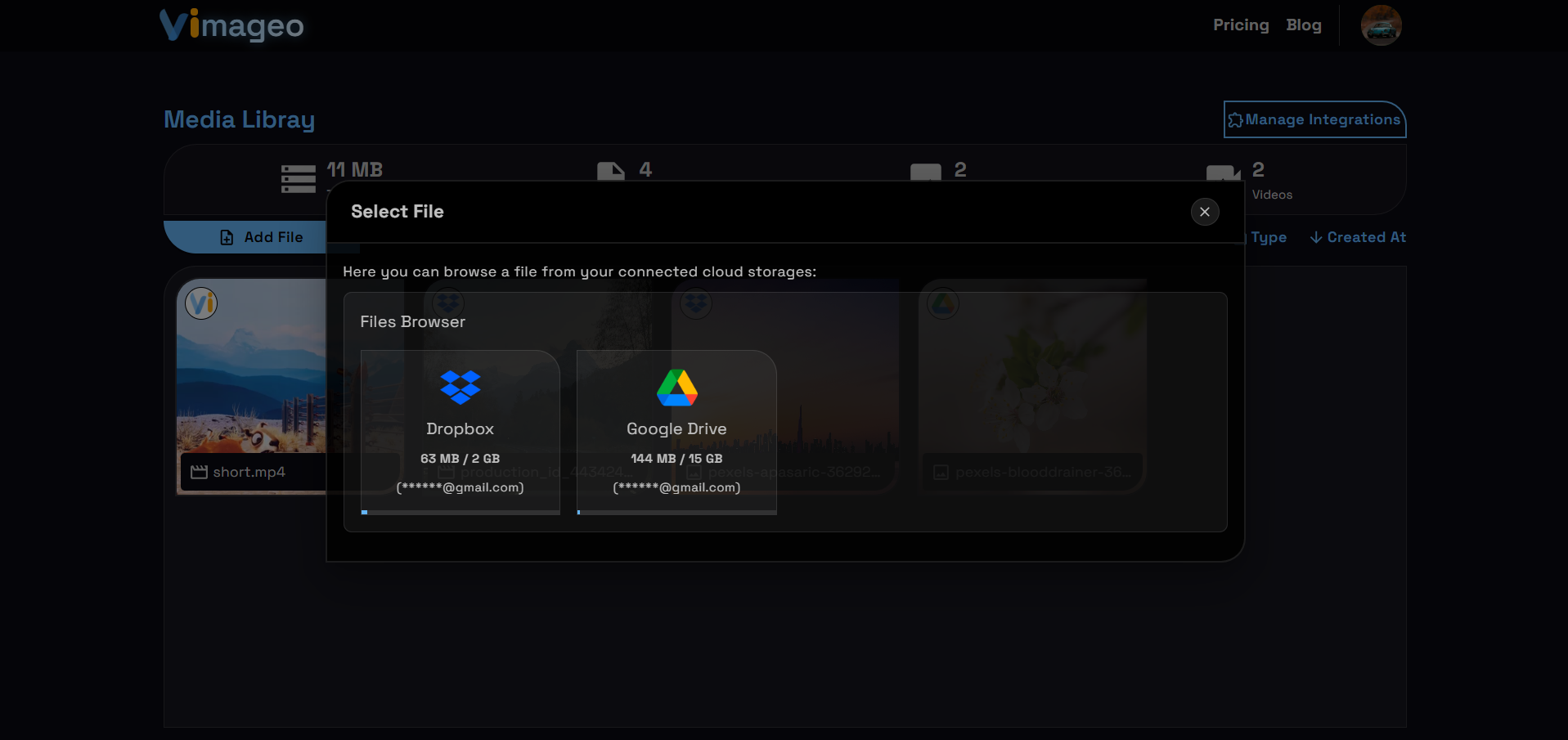Screen dimensions: 1568x740
Task: Open the Google Drive storage card
Action: click(676, 432)
